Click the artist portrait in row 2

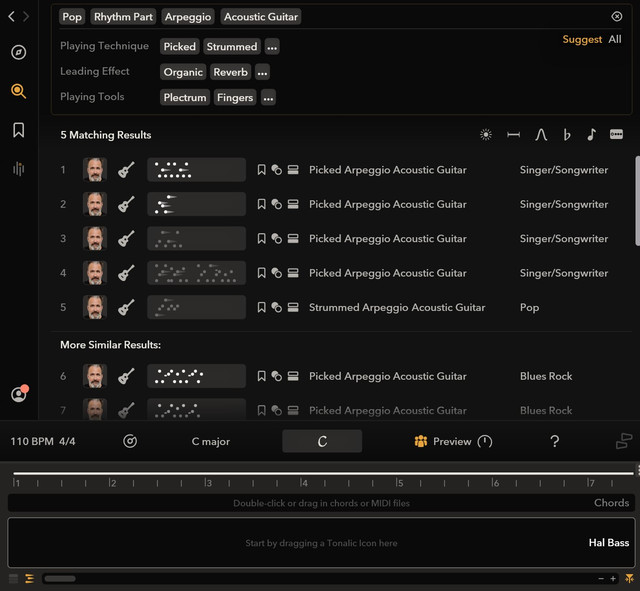coord(95,204)
